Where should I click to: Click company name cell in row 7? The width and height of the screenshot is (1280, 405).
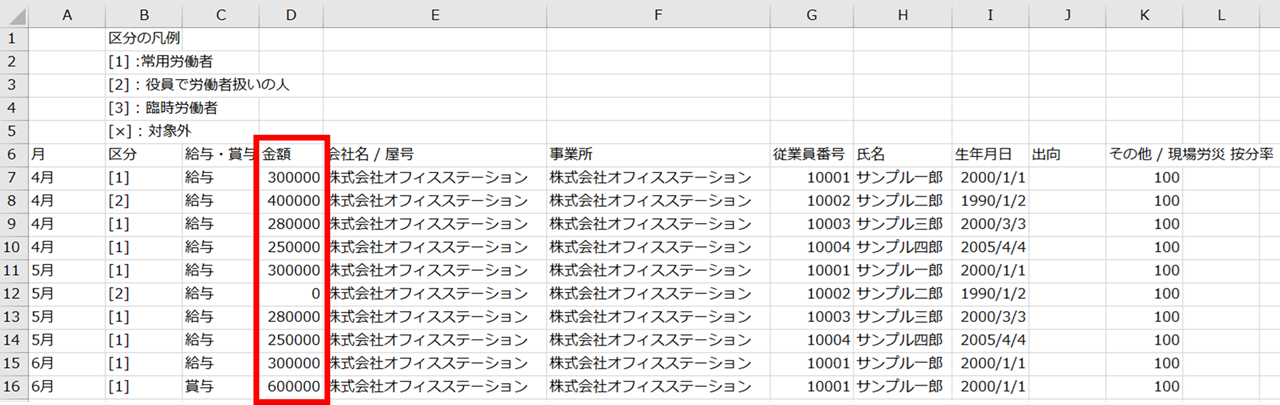[436, 178]
